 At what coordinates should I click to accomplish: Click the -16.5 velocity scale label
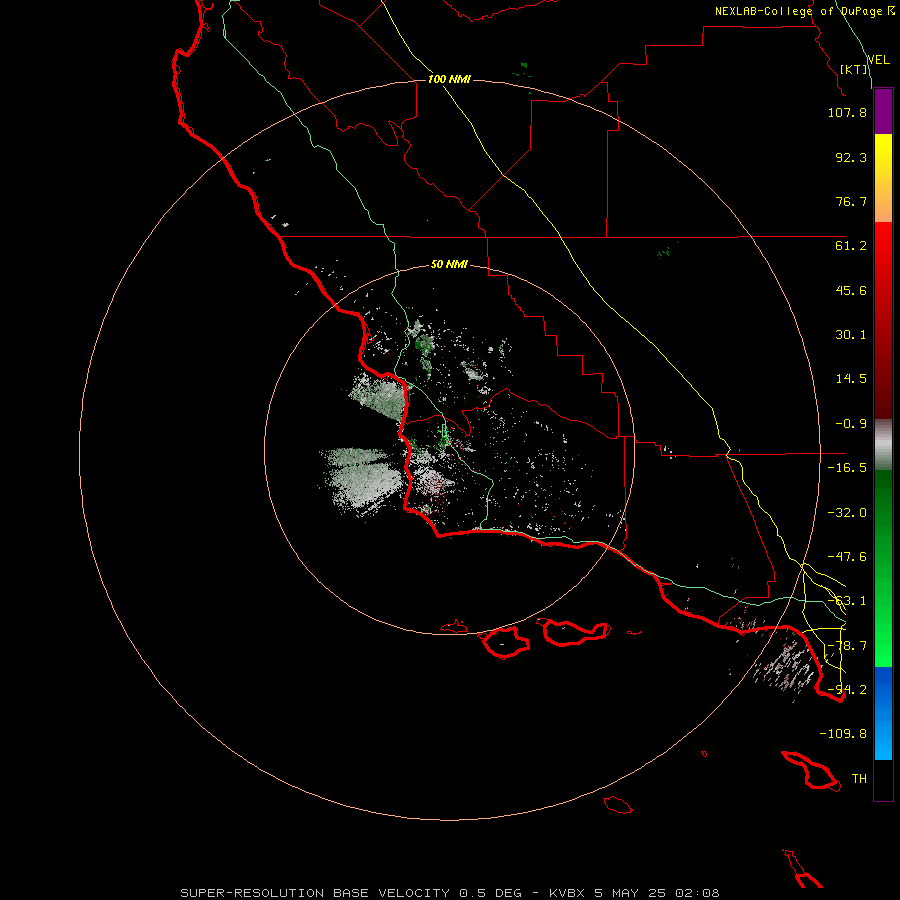pos(847,468)
